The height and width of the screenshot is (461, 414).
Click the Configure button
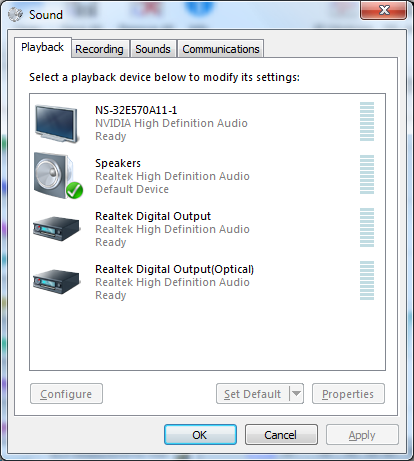point(66,394)
